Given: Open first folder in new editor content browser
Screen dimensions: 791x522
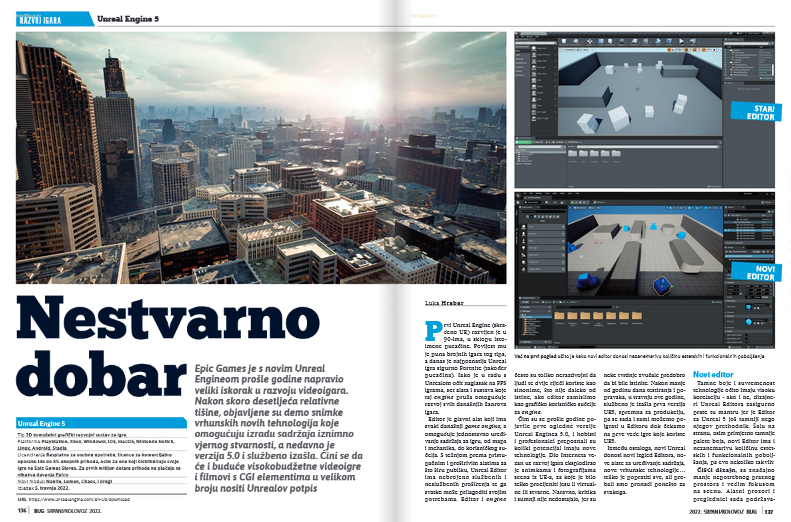Looking at the screenshot, I should tap(559, 316).
